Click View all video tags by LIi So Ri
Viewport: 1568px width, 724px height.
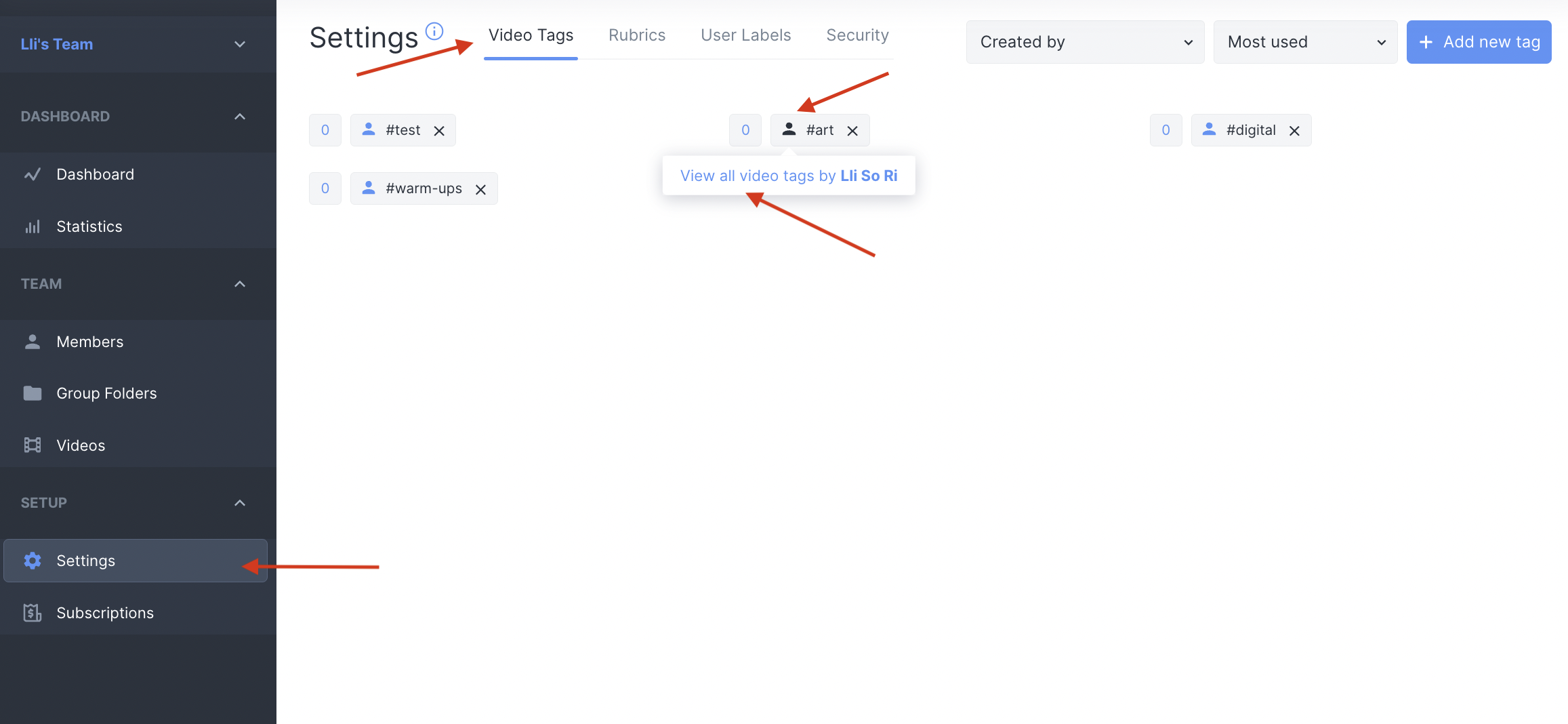[789, 176]
